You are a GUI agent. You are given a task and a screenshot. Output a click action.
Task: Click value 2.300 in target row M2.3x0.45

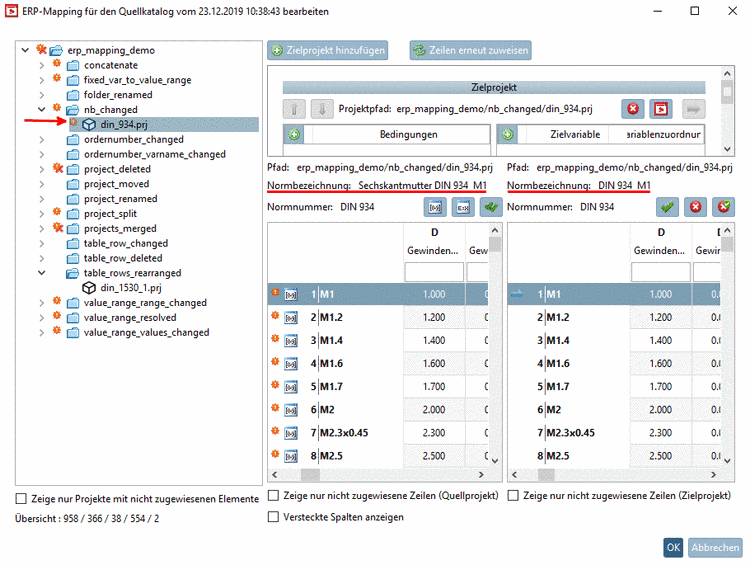661,433
